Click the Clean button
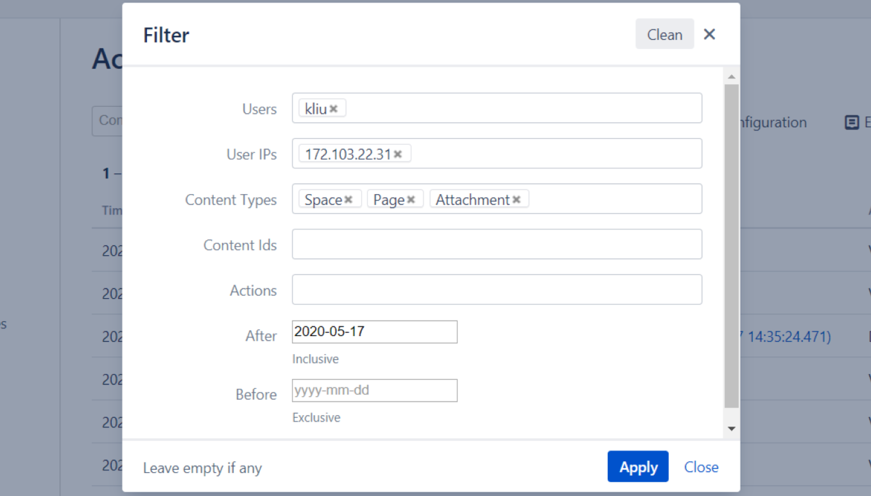Screen dimensions: 871x496 tap(664, 34)
